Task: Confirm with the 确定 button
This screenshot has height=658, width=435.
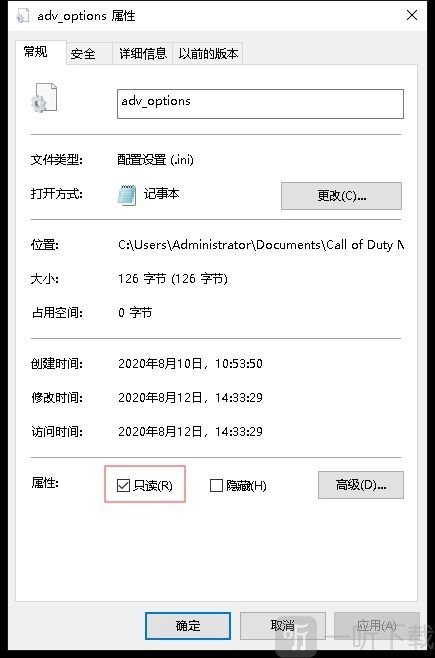Action: pos(188,626)
